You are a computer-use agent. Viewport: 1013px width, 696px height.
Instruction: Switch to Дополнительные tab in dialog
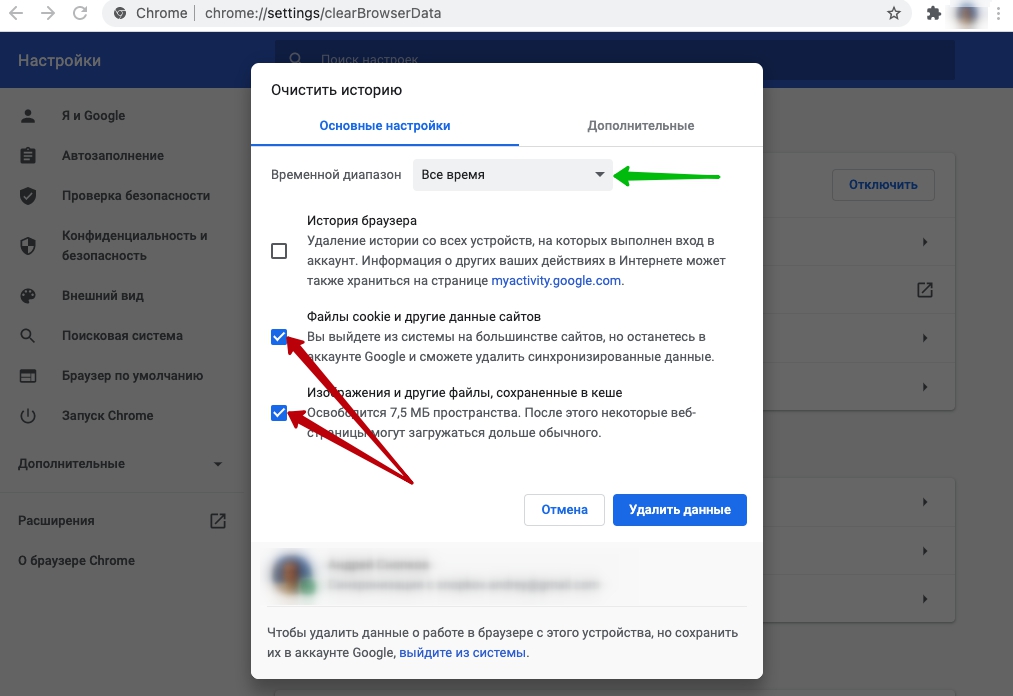click(x=641, y=126)
